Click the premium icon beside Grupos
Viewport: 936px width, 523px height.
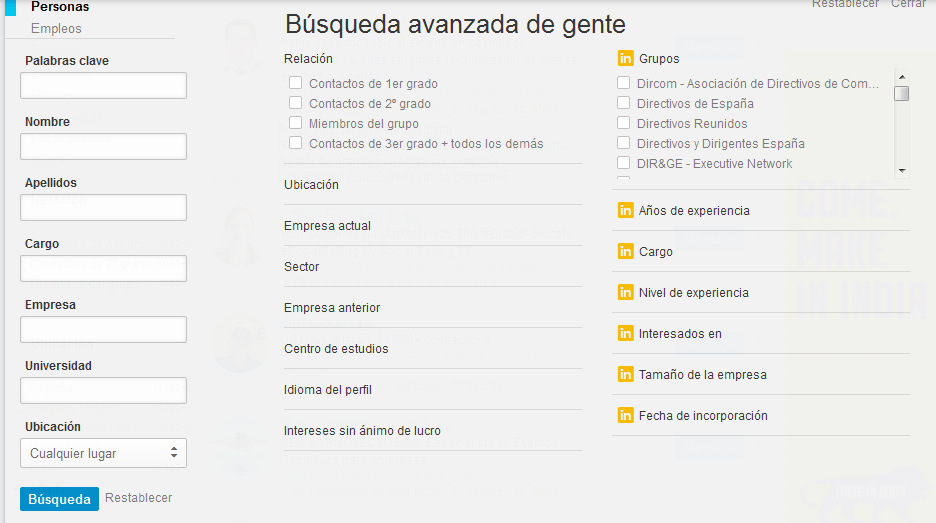(x=626, y=59)
